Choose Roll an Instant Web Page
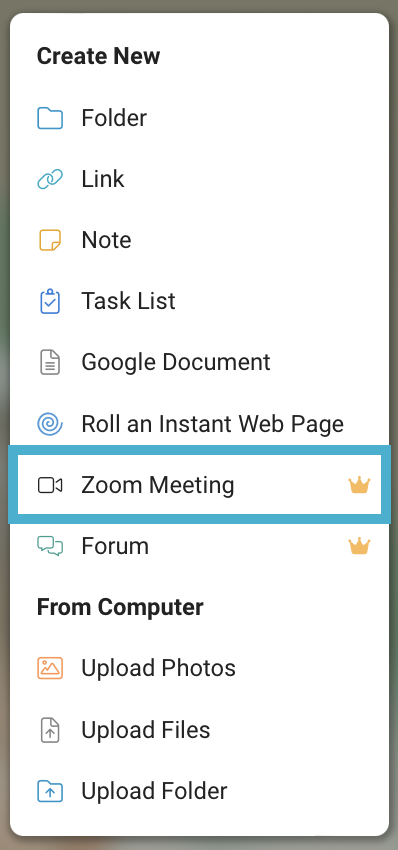Screen dimensions: 398x850 coord(199,423)
